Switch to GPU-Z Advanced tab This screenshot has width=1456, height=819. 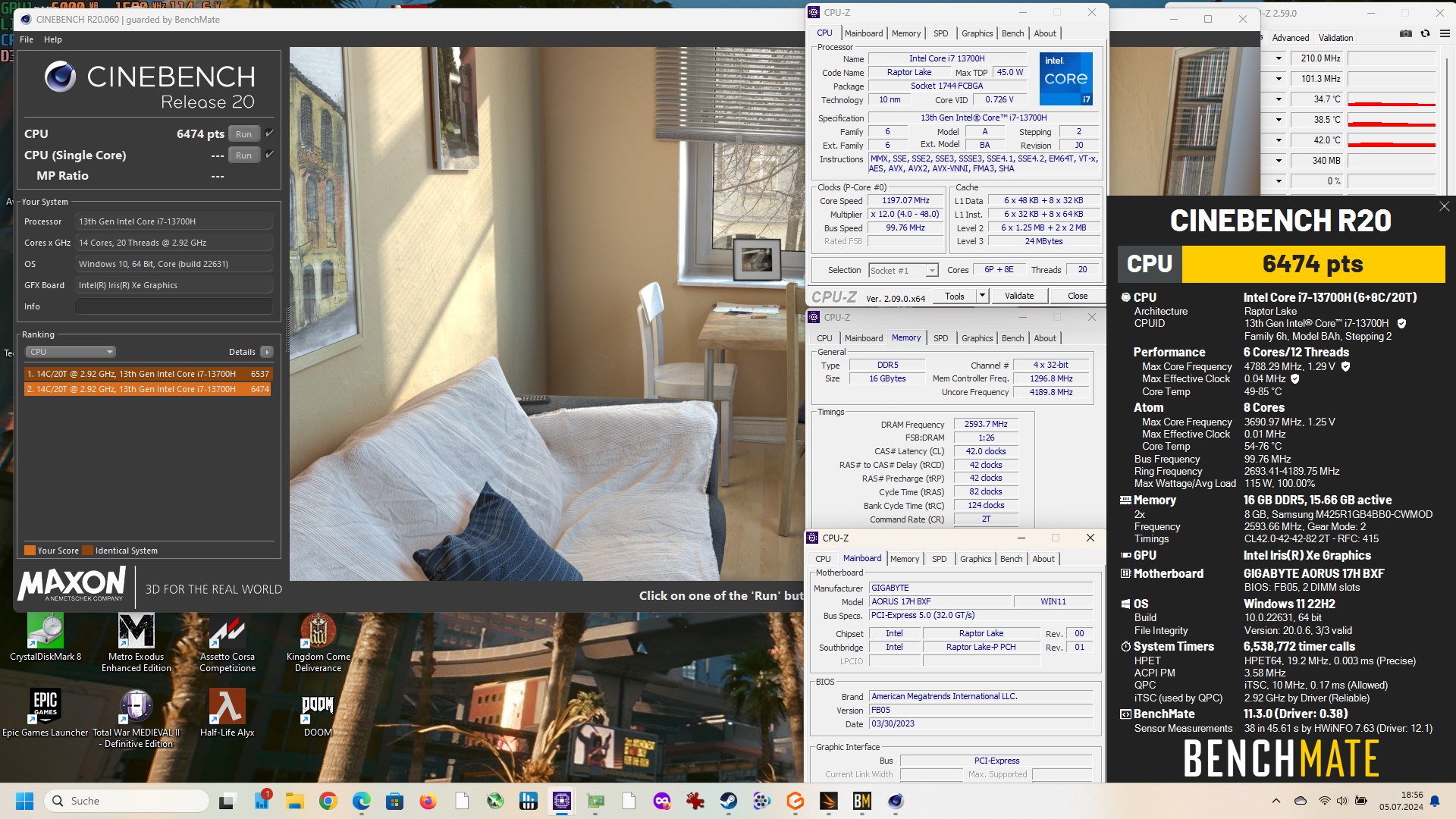(x=1291, y=38)
